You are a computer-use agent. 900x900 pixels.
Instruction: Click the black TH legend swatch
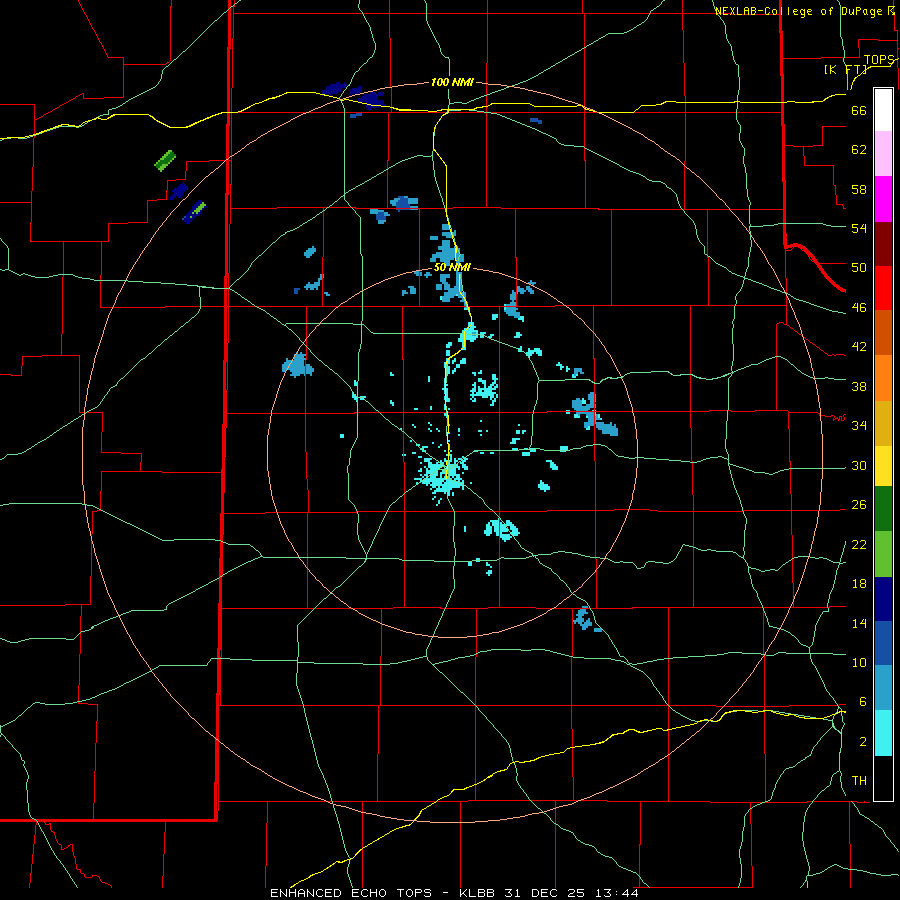tap(883, 778)
